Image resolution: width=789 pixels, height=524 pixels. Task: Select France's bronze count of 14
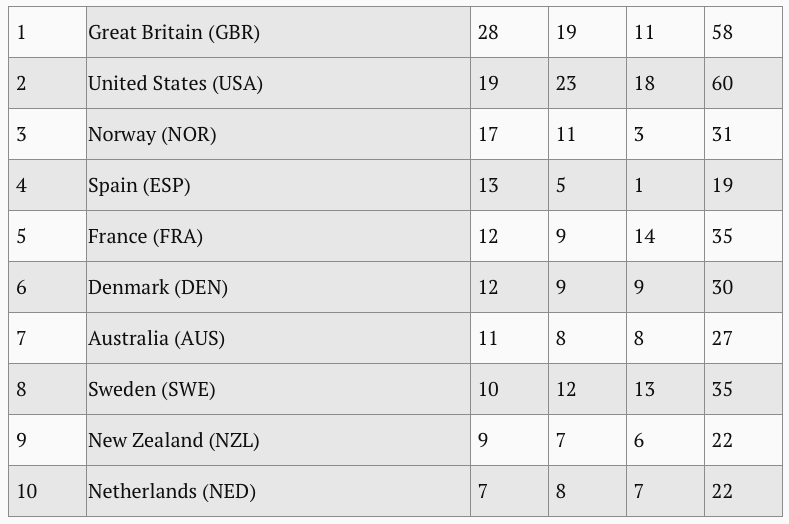point(665,236)
